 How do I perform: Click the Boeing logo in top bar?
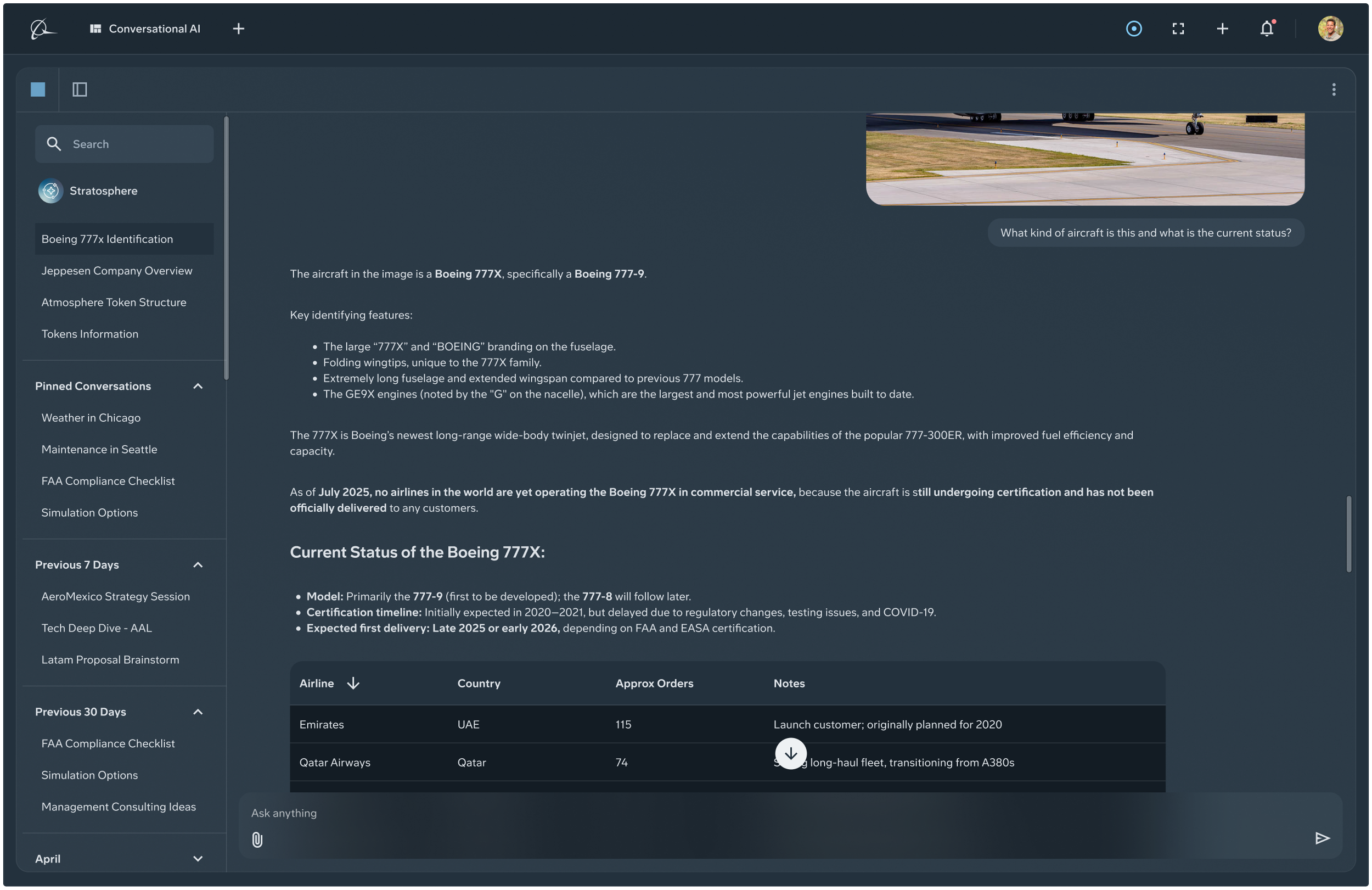43,29
